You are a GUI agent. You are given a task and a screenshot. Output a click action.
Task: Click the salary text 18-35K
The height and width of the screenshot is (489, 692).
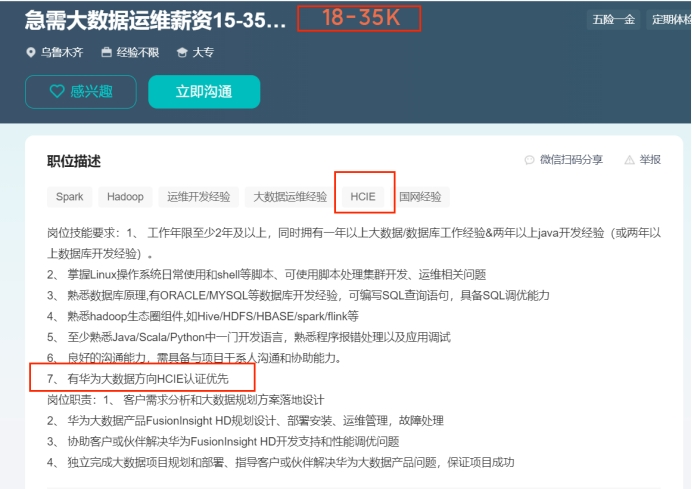(x=361, y=18)
